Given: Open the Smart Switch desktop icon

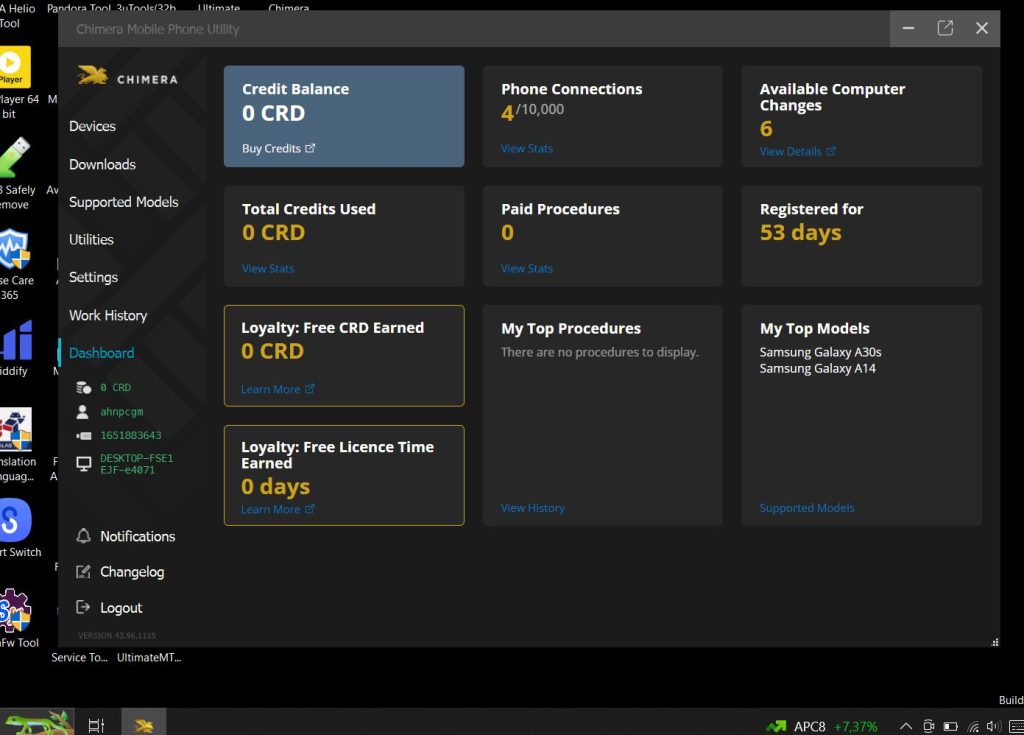Looking at the screenshot, I should (x=18, y=528).
